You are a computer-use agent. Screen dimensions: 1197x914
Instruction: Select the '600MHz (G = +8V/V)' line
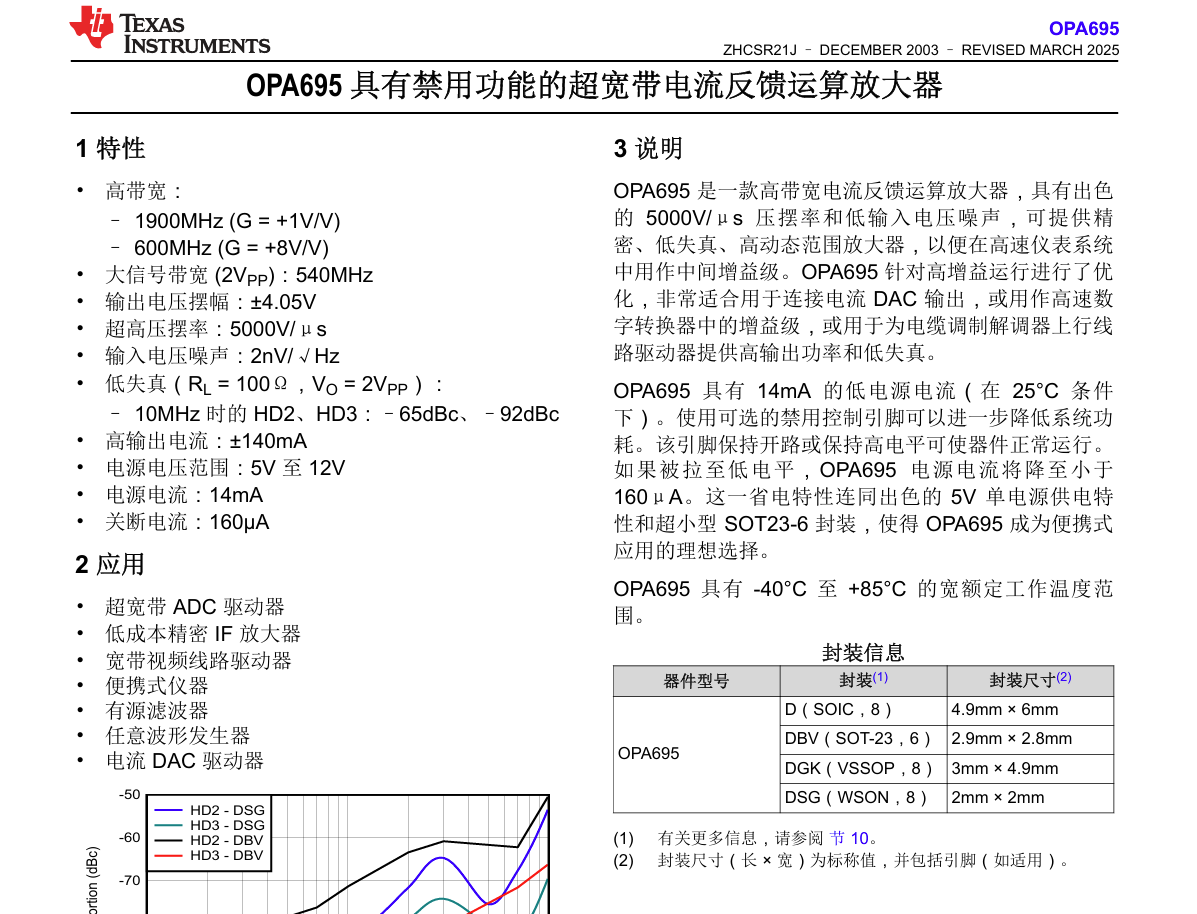[x=231, y=248]
